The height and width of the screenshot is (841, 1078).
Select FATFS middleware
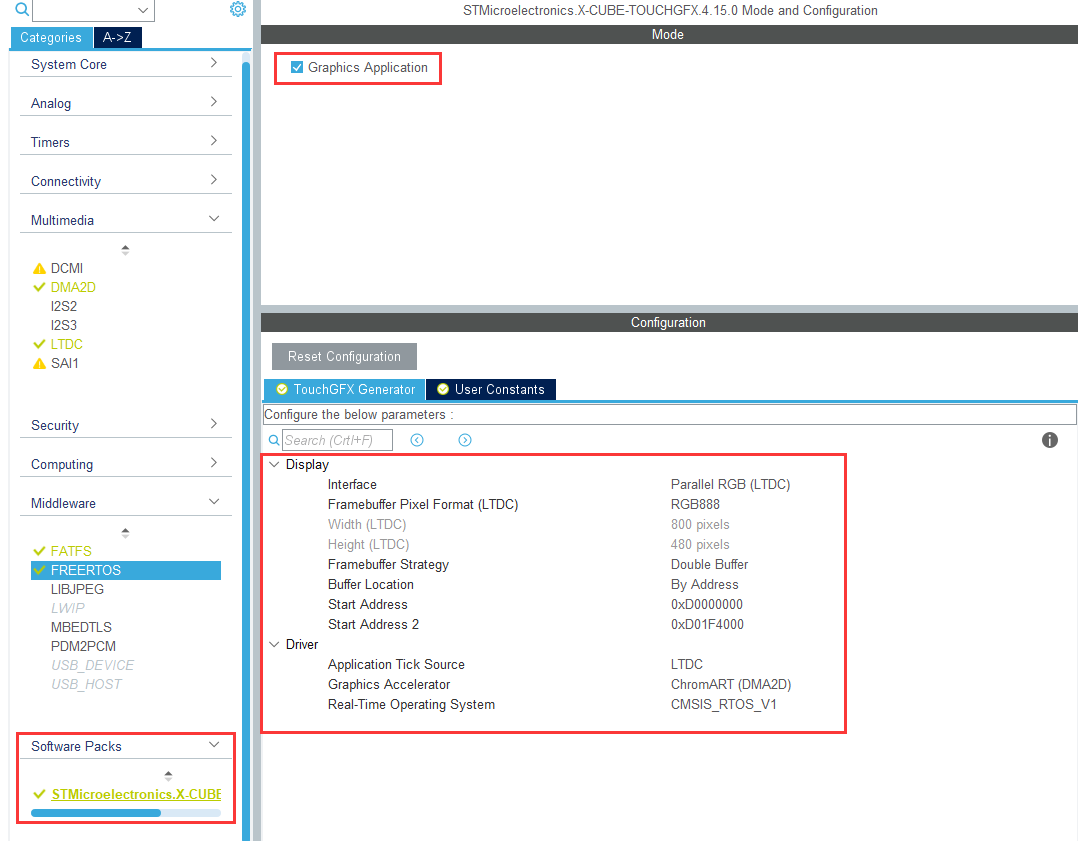pyautogui.click(x=71, y=551)
